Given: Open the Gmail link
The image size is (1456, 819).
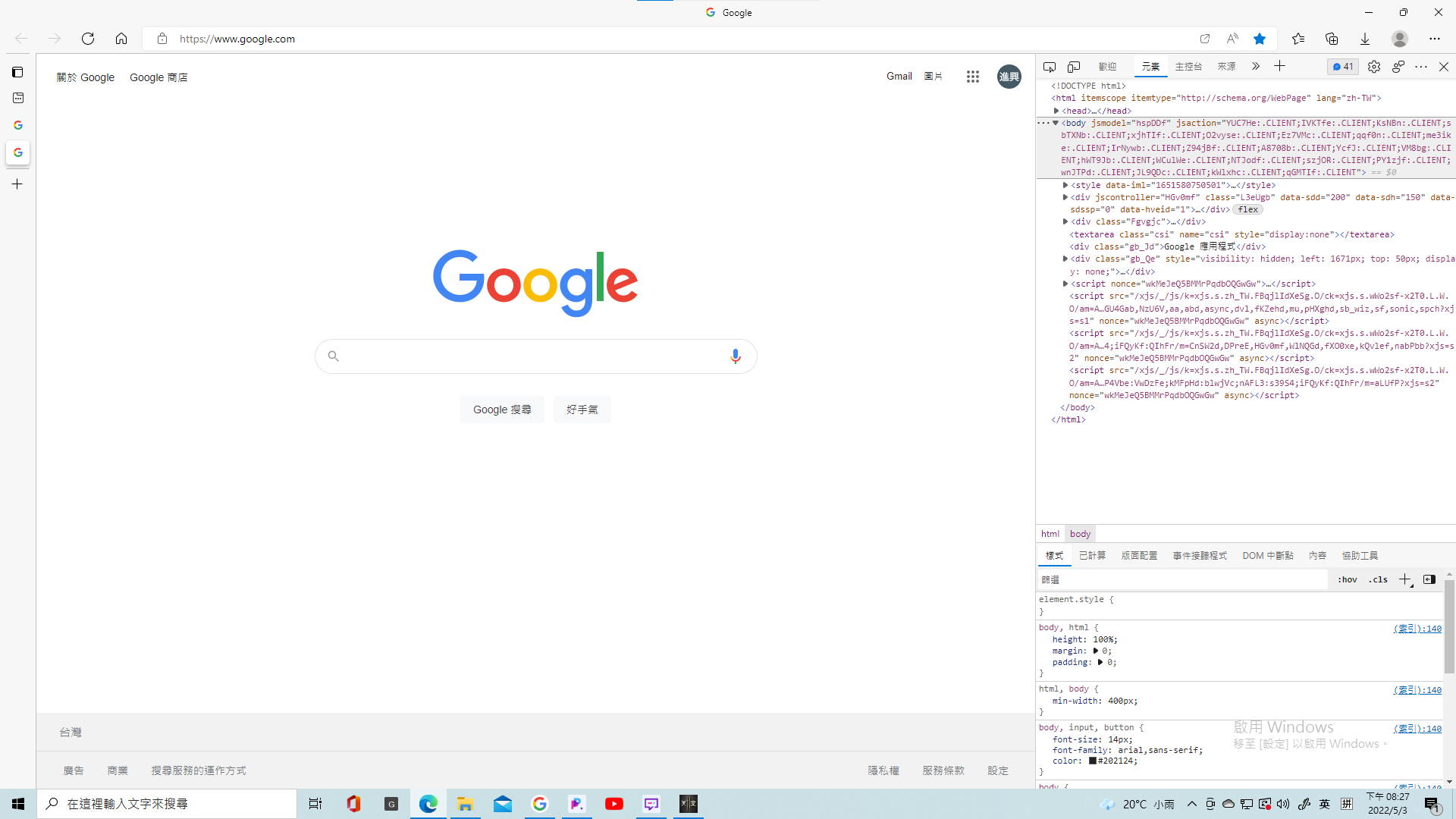Looking at the screenshot, I should click(899, 77).
